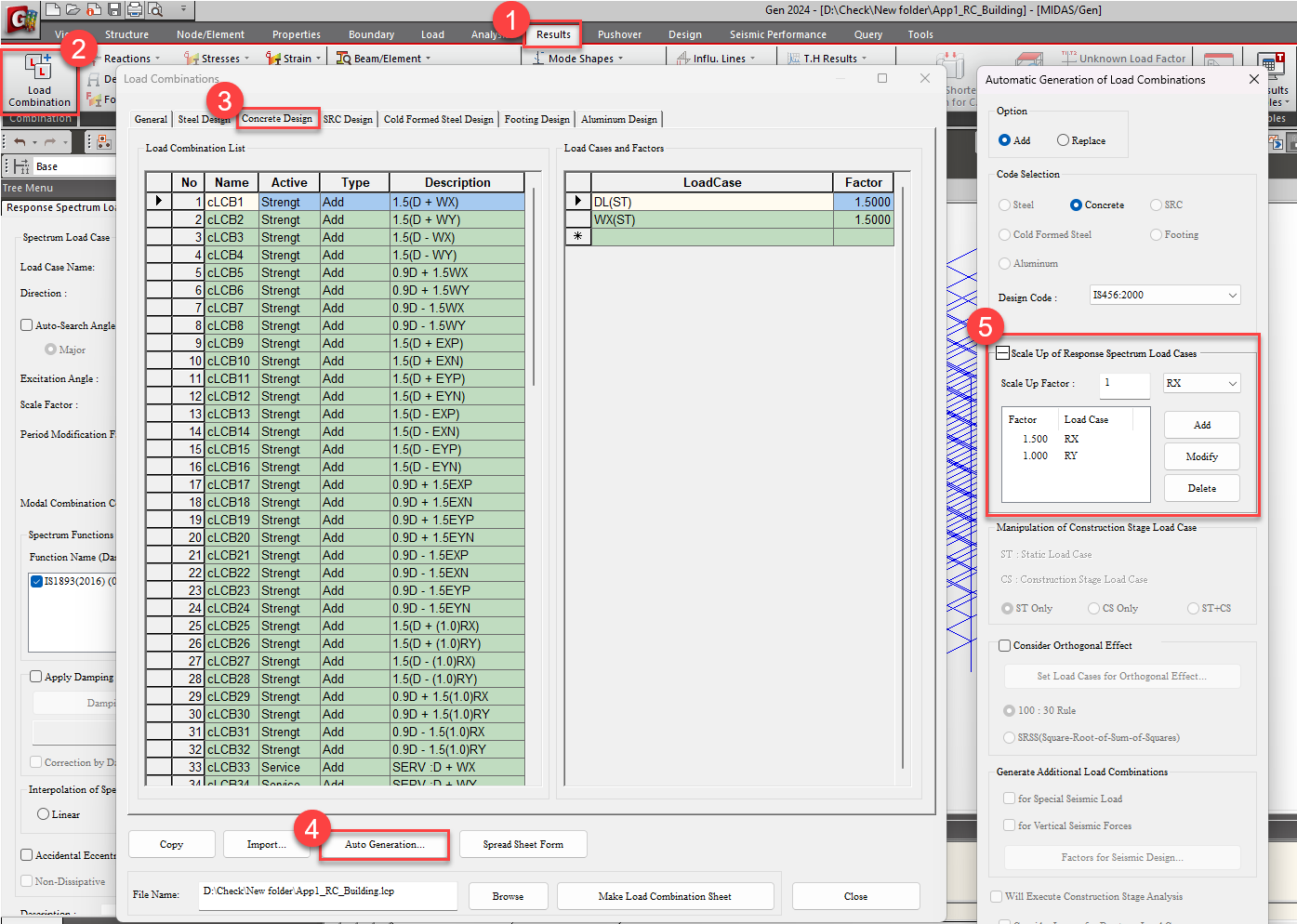Click the Base story name field
The image size is (1297, 924).
pyautogui.click(x=74, y=166)
